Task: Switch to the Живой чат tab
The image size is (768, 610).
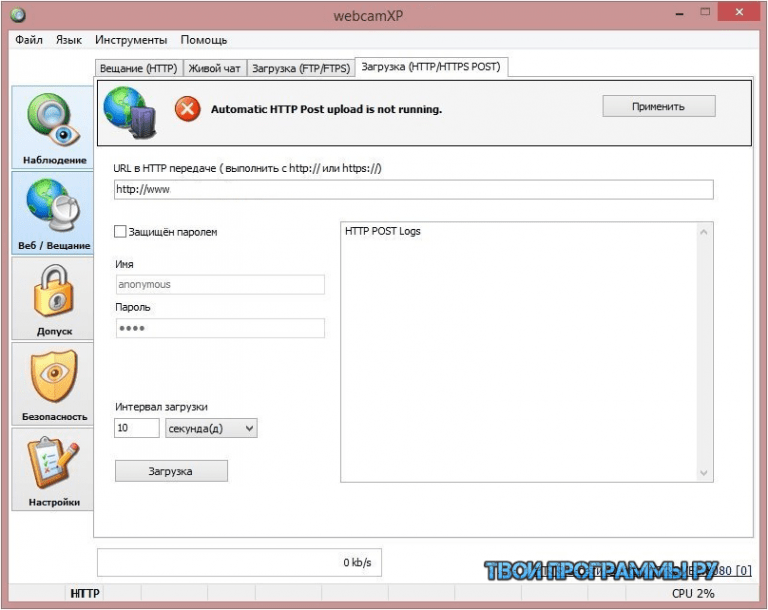Action: (x=214, y=68)
